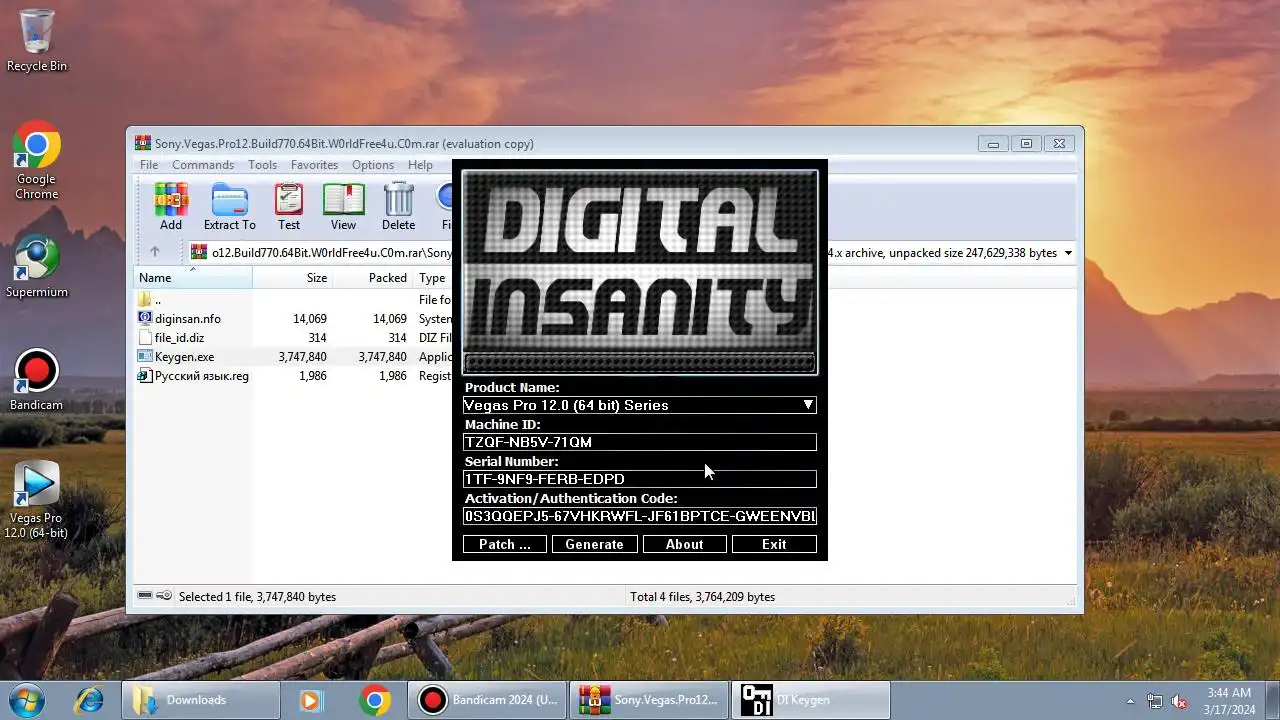This screenshot has height=720, width=1280.
Task: Click the diginsan.nfo file icon
Action: [x=145, y=318]
